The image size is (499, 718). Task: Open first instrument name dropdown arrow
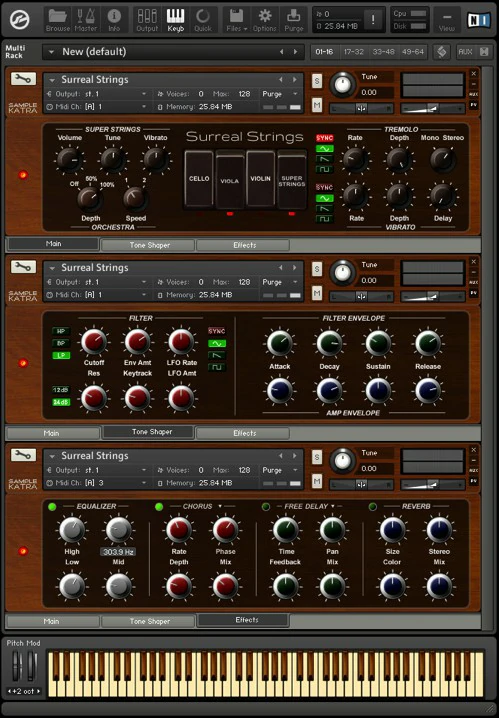pos(52,80)
